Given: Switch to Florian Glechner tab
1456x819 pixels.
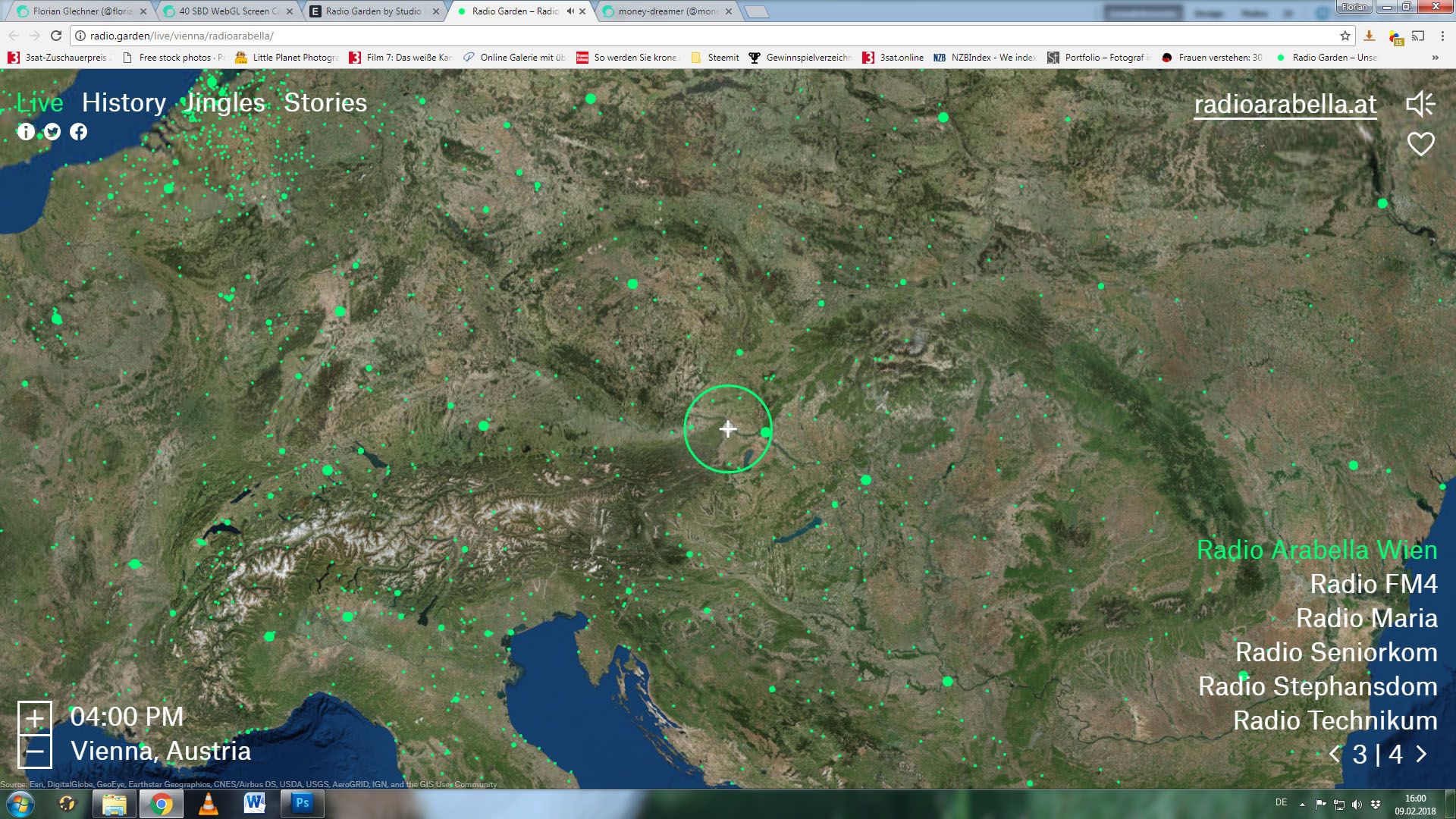Looking at the screenshot, I should point(82,11).
